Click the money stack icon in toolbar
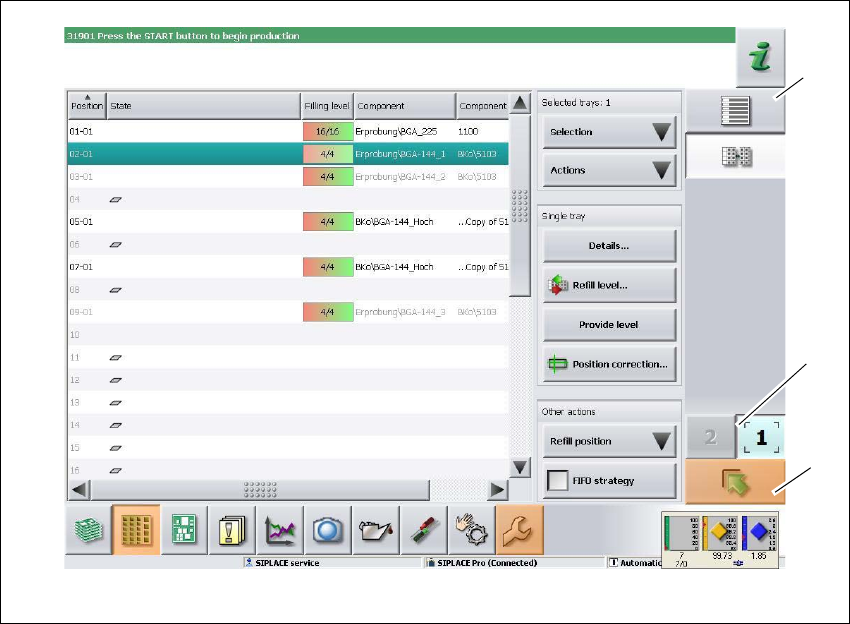 88,530
